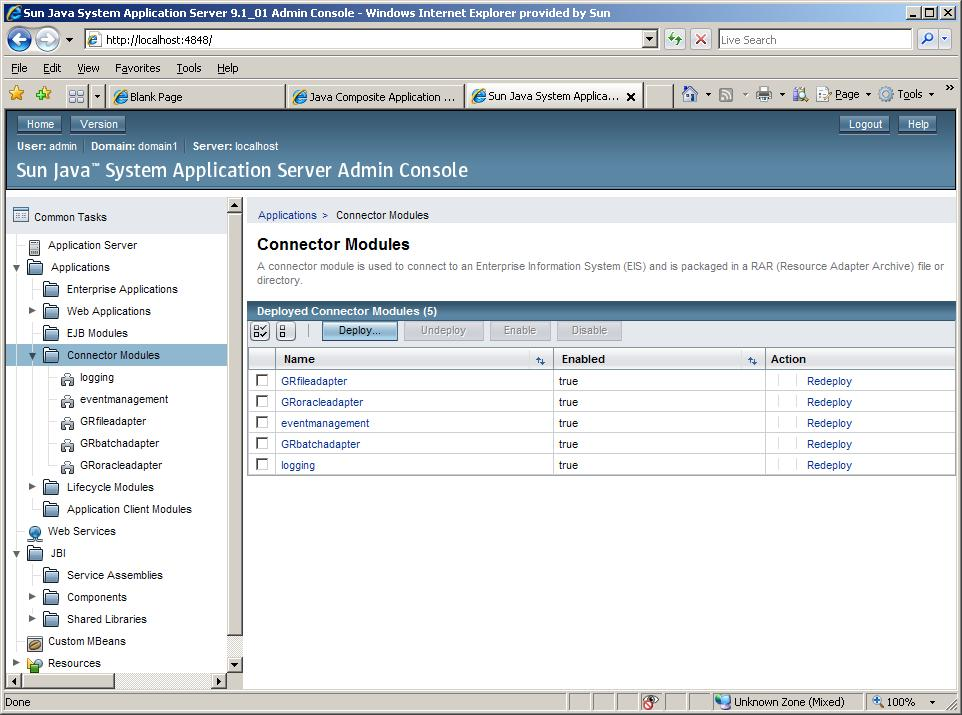This screenshot has width=962, height=715.
Task: Click the Custom MBeans icon in tree
Action: (x=35, y=643)
